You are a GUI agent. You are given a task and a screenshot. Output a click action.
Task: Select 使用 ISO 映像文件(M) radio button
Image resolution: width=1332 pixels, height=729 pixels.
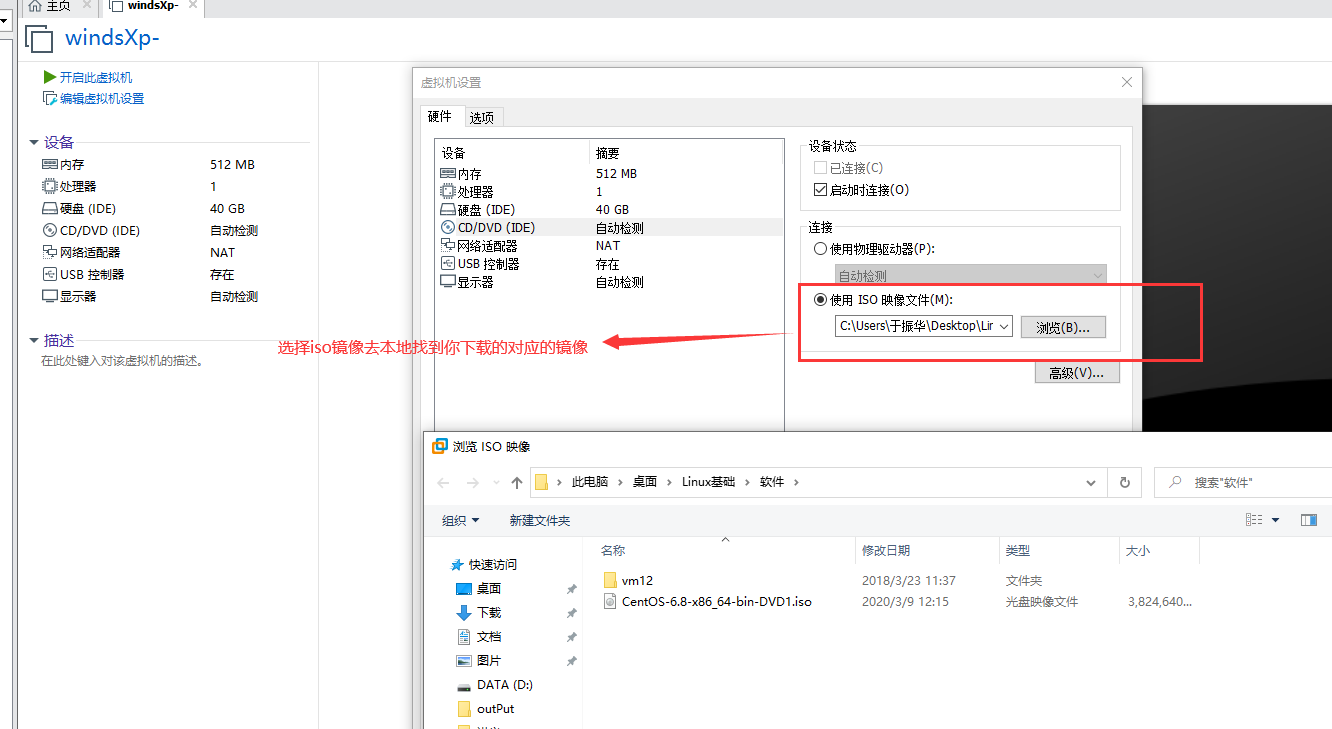pos(821,299)
